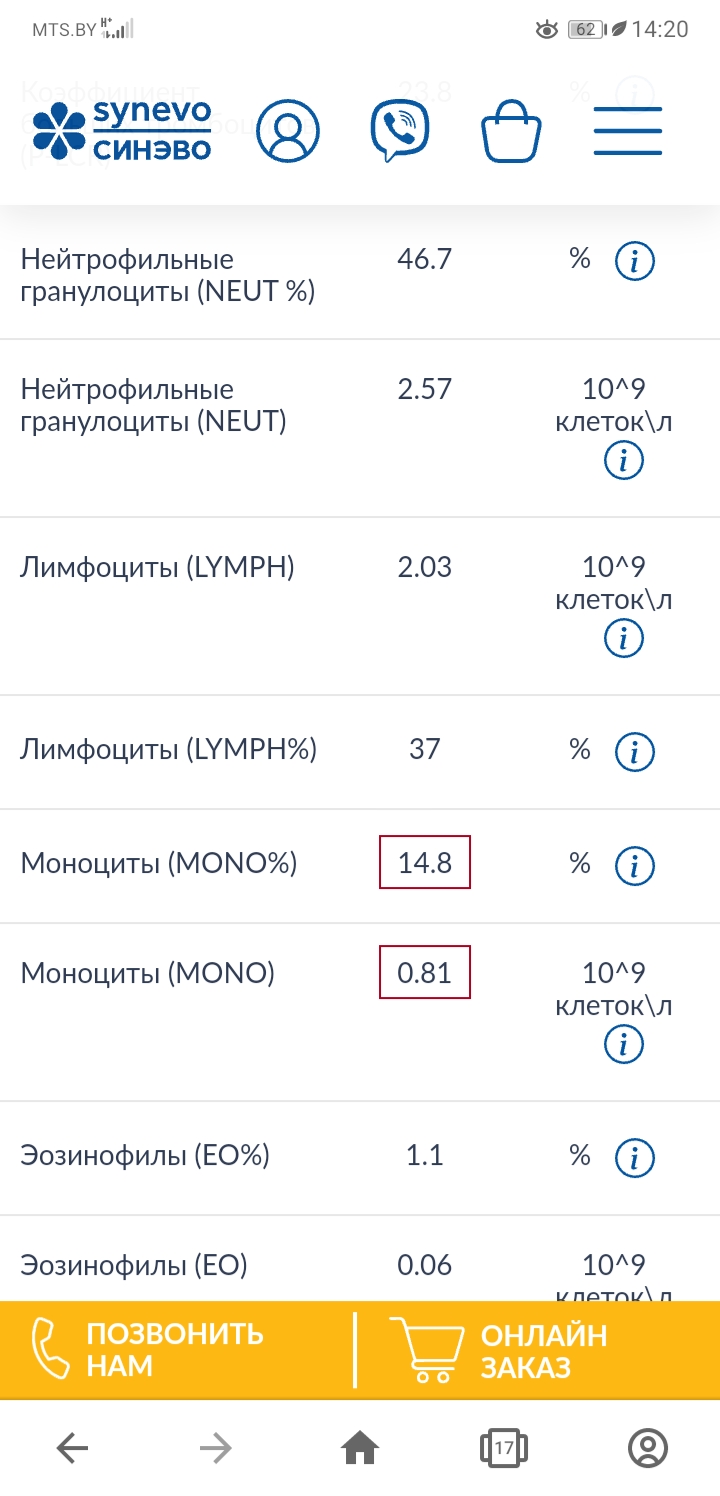Show info for Нейтрофильные гранулоциты (NEUT) count

pyautogui.click(x=624, y=461)
